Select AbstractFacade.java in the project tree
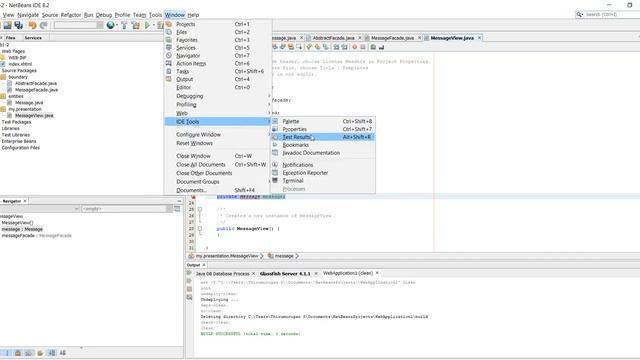640x360 pixels. 36,83
